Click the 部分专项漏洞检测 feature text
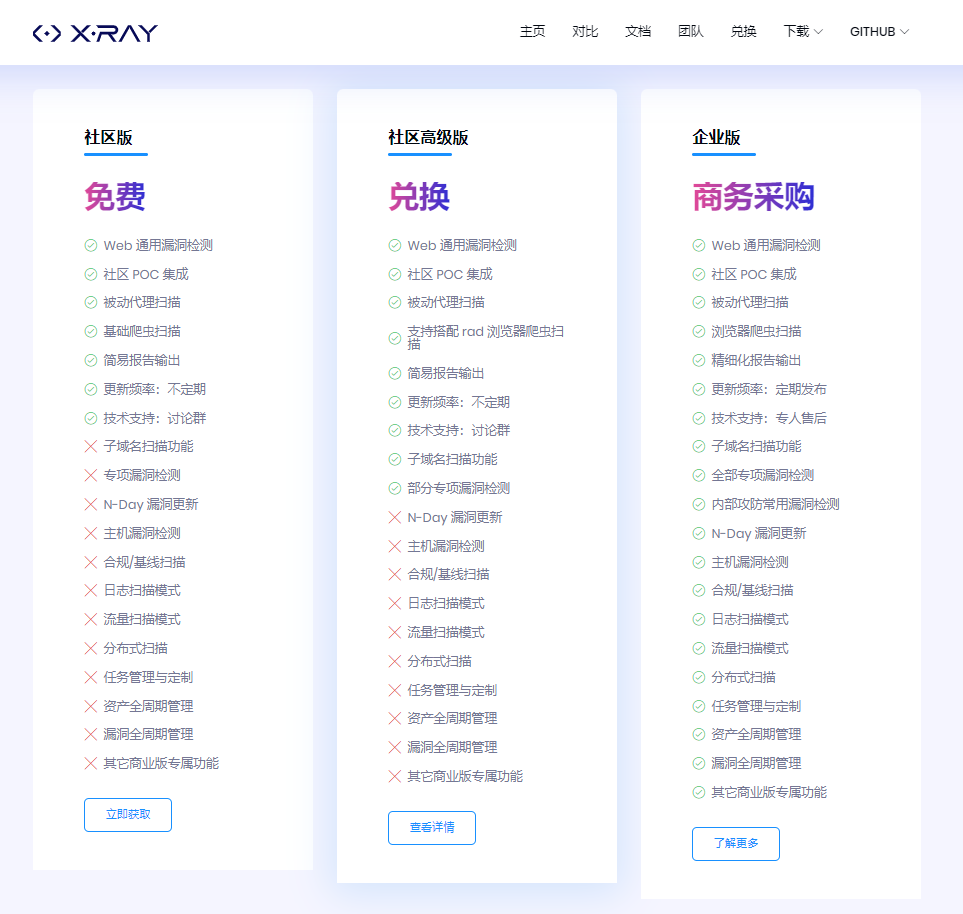The width and height of the screenshot is (963, 914). [x=459, y=488]
